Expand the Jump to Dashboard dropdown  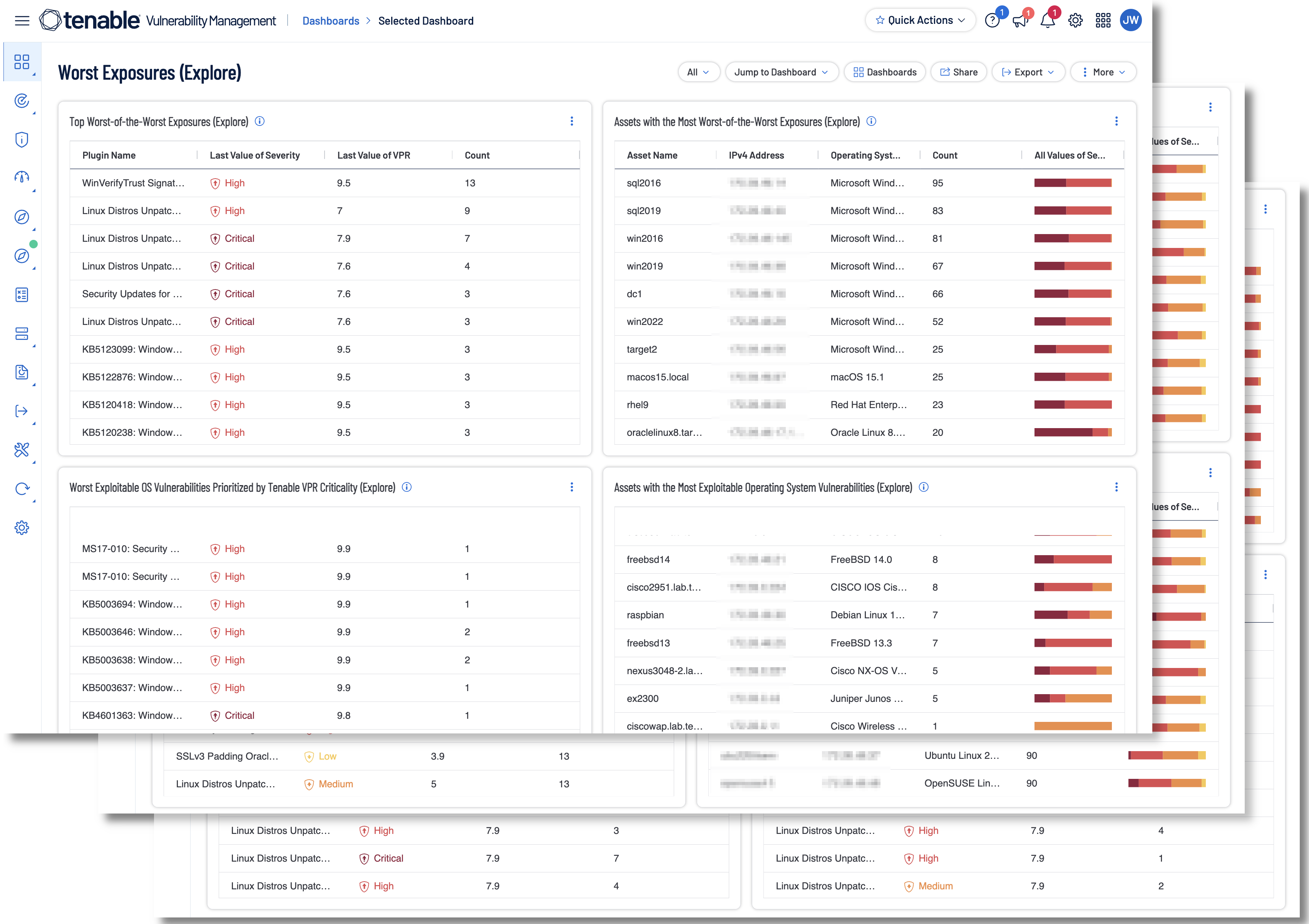781,72
